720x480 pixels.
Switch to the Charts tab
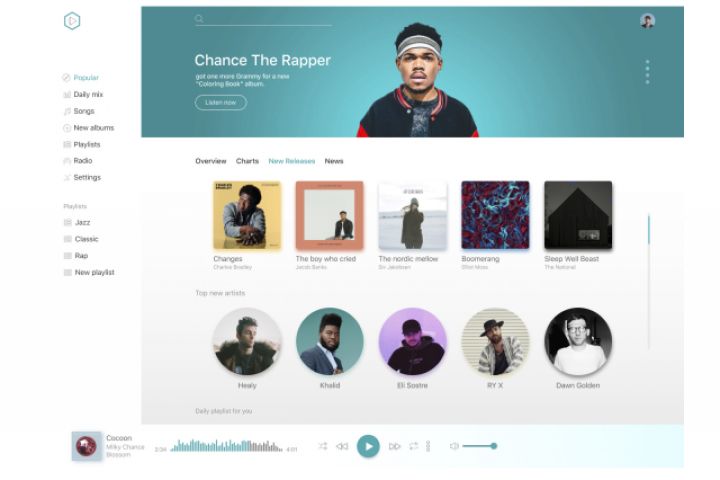click(248, 161)
